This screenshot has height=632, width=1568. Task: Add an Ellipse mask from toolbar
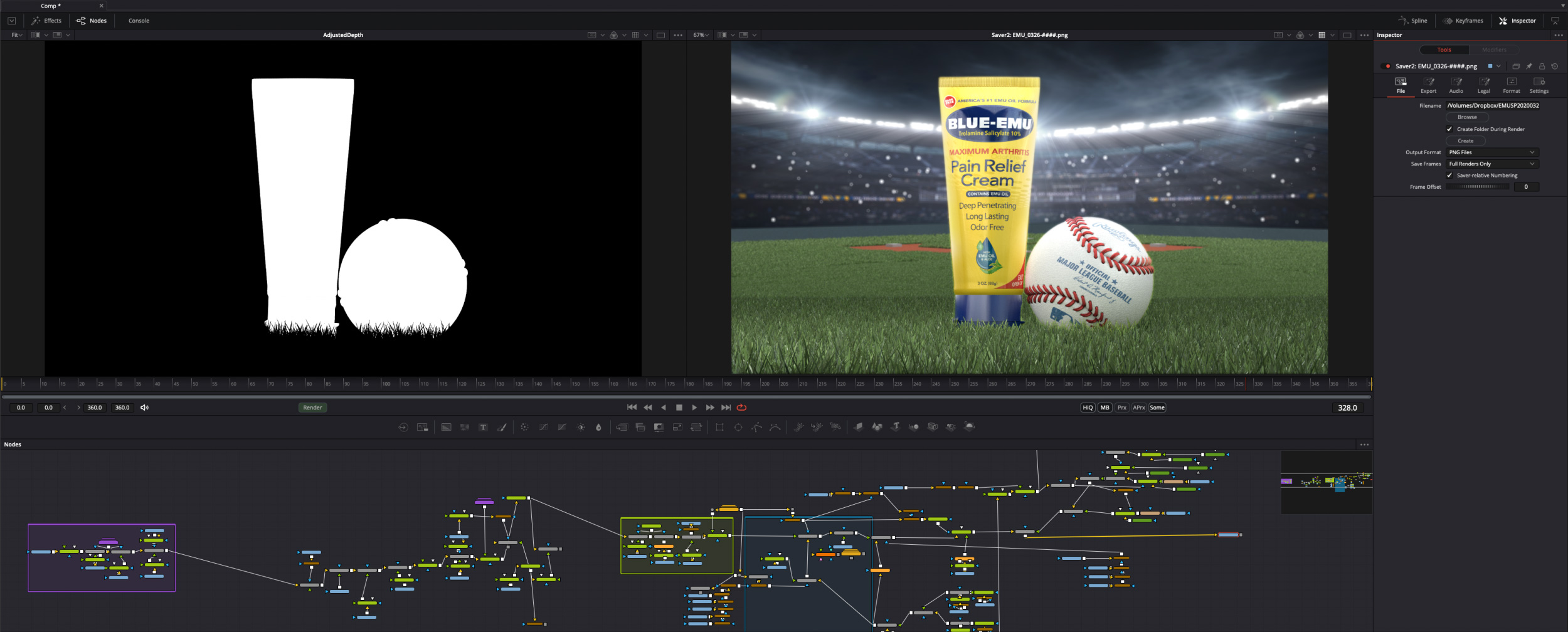click(738, 427)
